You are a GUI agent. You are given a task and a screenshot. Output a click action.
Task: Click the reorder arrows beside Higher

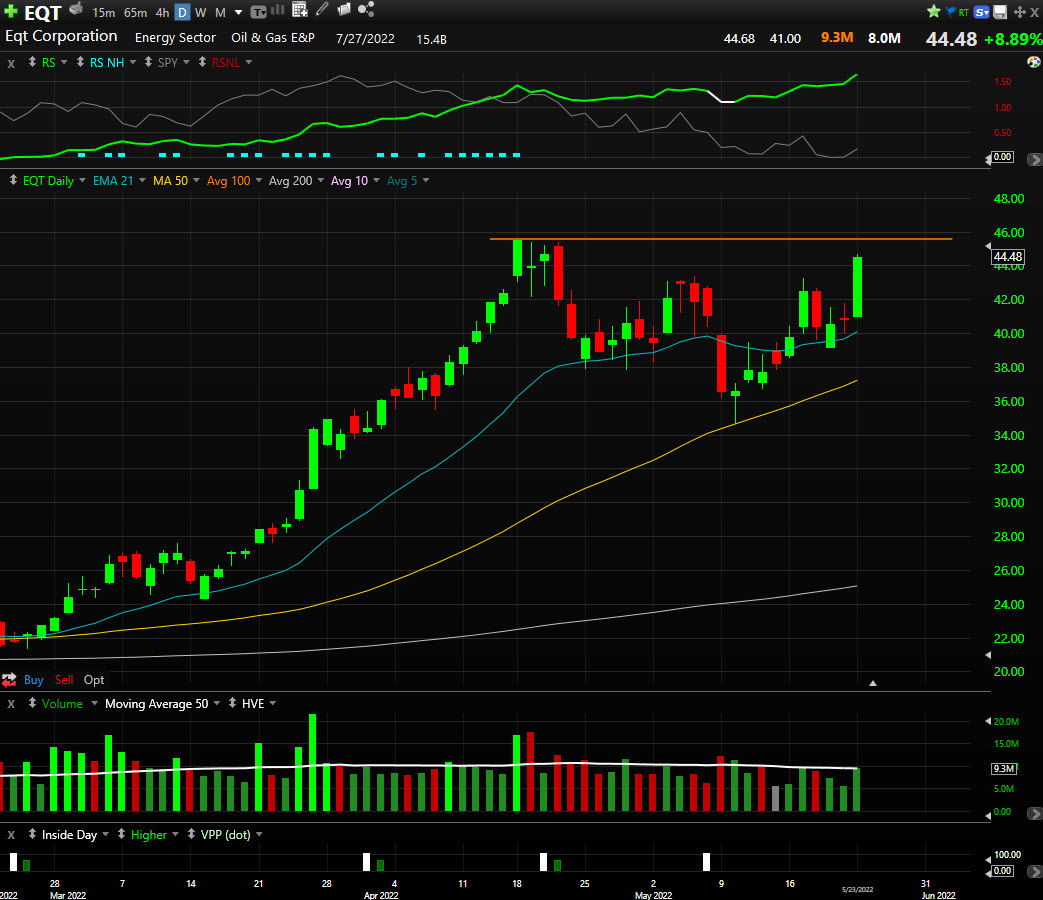(x=121, y=834)
